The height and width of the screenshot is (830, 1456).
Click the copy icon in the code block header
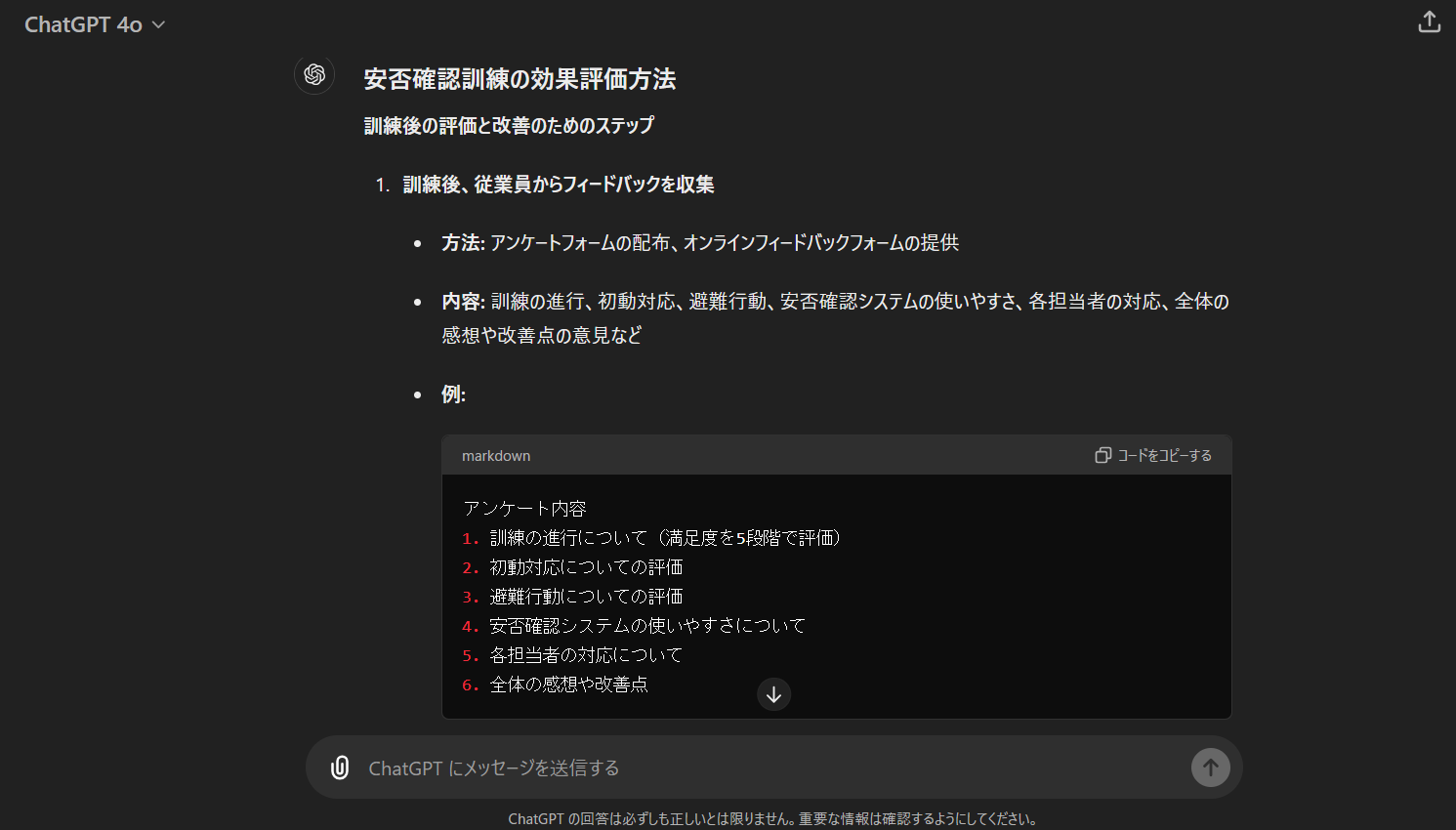(1103, 455)
